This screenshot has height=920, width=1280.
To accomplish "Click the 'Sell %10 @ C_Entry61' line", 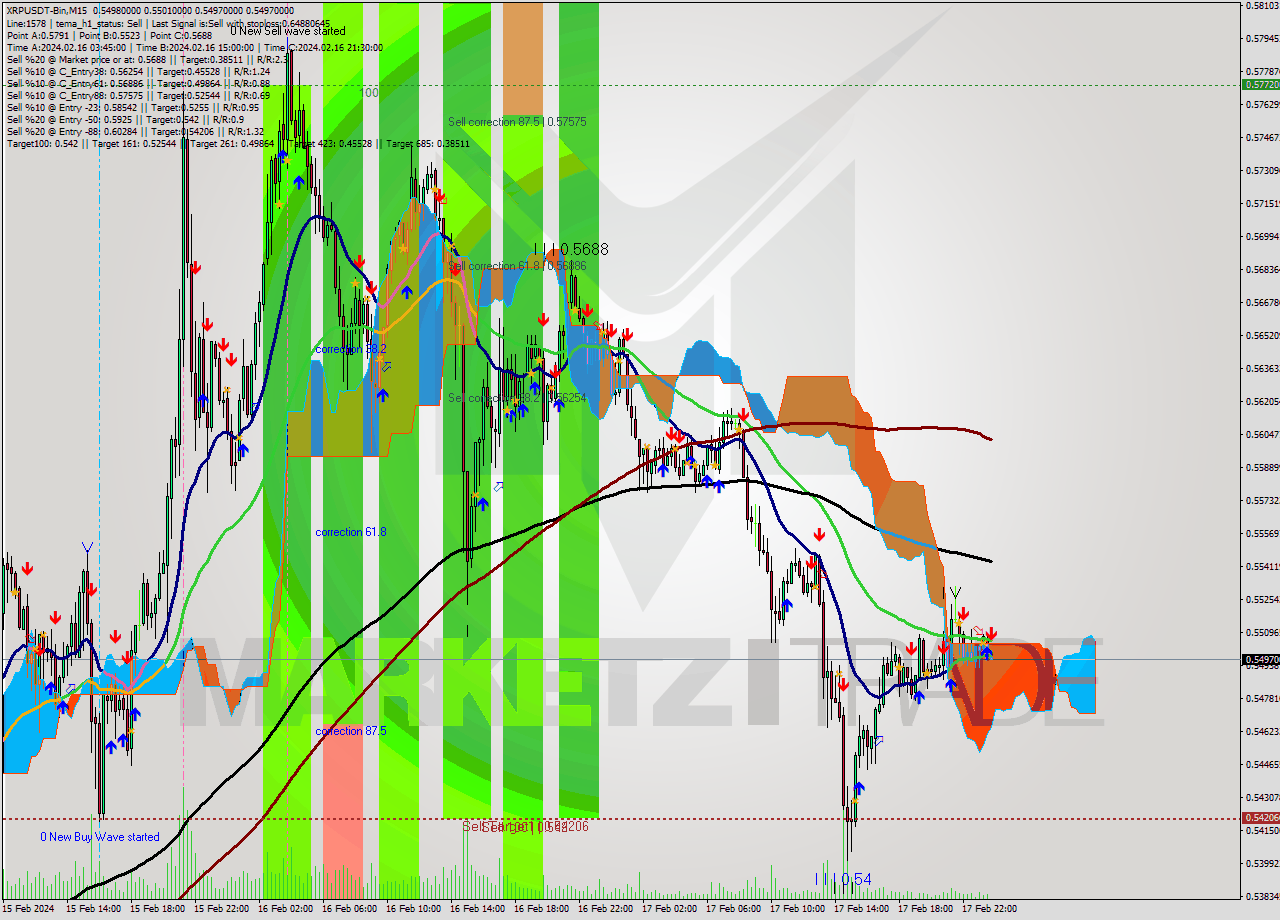I will 139,83.
